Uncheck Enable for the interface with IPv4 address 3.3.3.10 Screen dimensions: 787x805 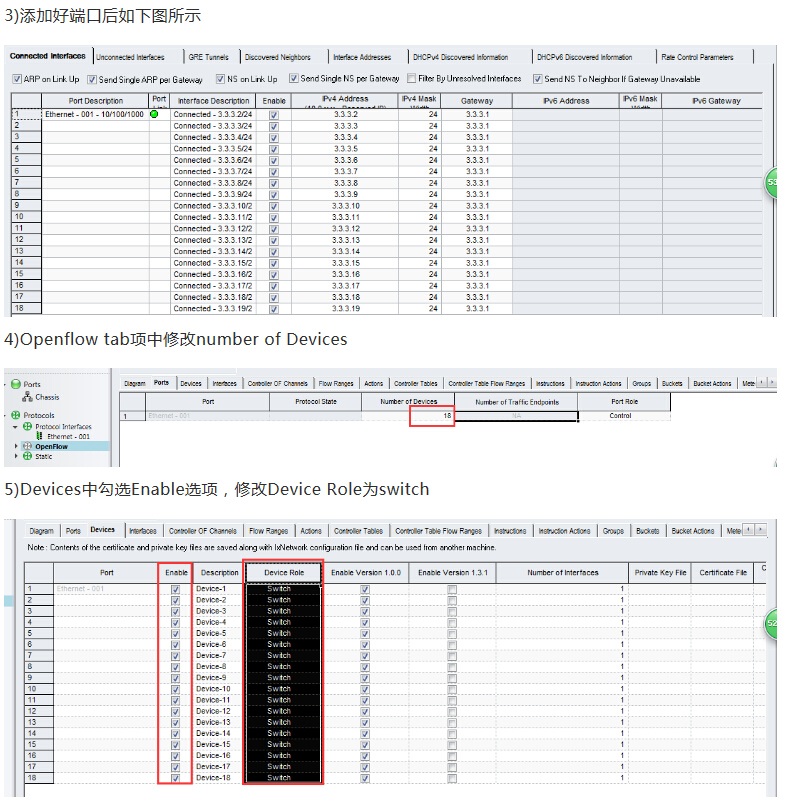tap(274, 206)
